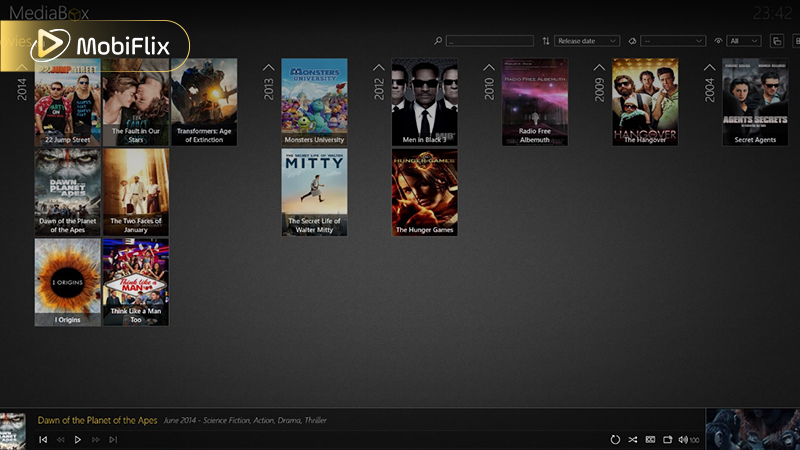Image resolution: width=800 pixels, height=450 pixels.
Task: Open the now-playing backdrop preview image
Action: tap(753, 429)
